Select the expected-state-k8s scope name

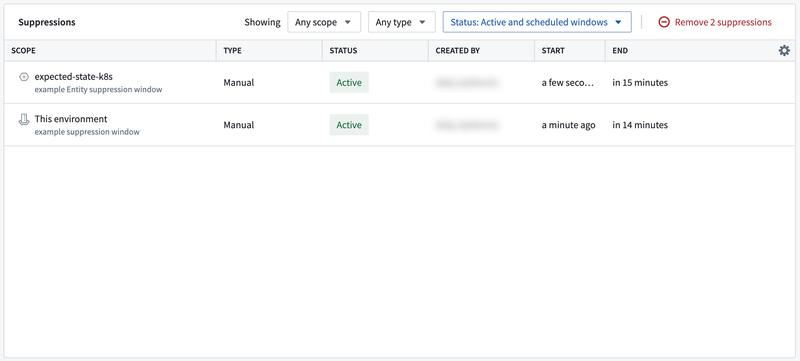pyautogui.click(x=73, y=77)
